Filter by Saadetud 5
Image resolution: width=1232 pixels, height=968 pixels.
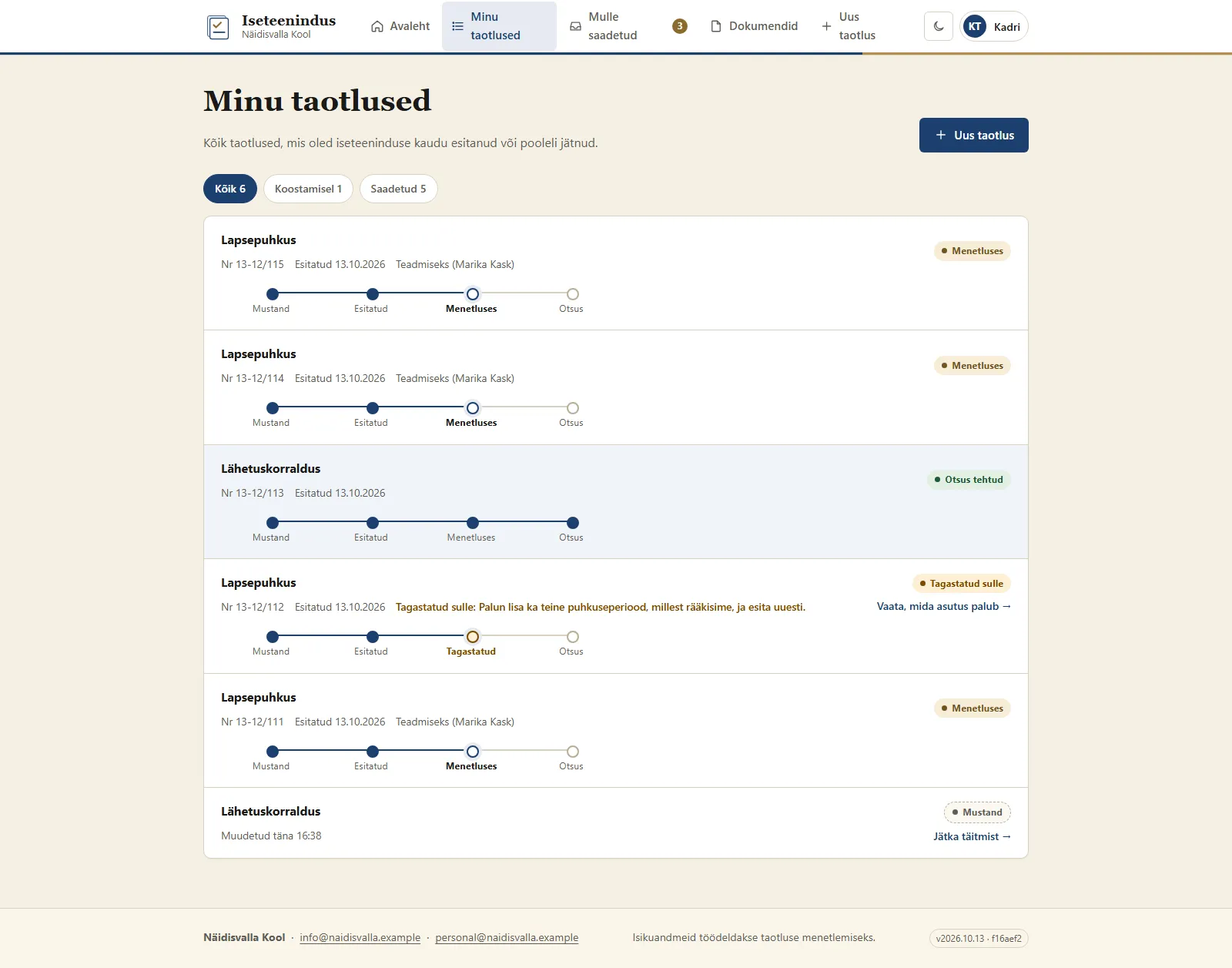[398, 189]
